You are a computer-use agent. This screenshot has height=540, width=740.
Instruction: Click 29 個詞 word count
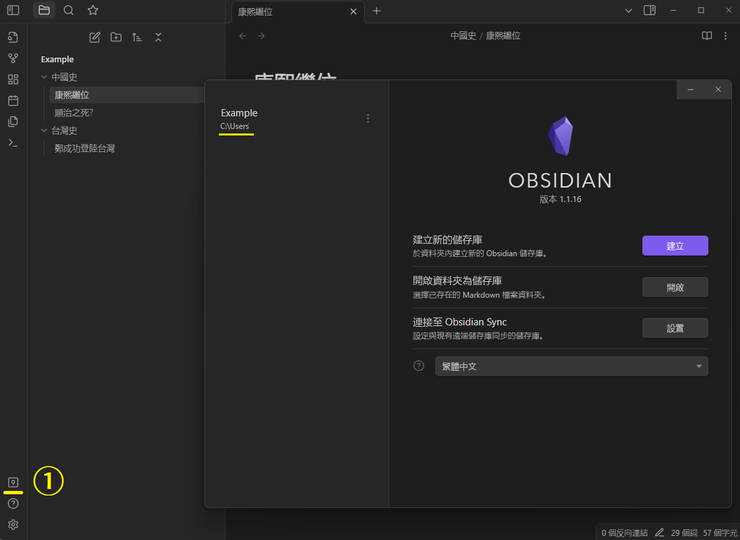684,532
